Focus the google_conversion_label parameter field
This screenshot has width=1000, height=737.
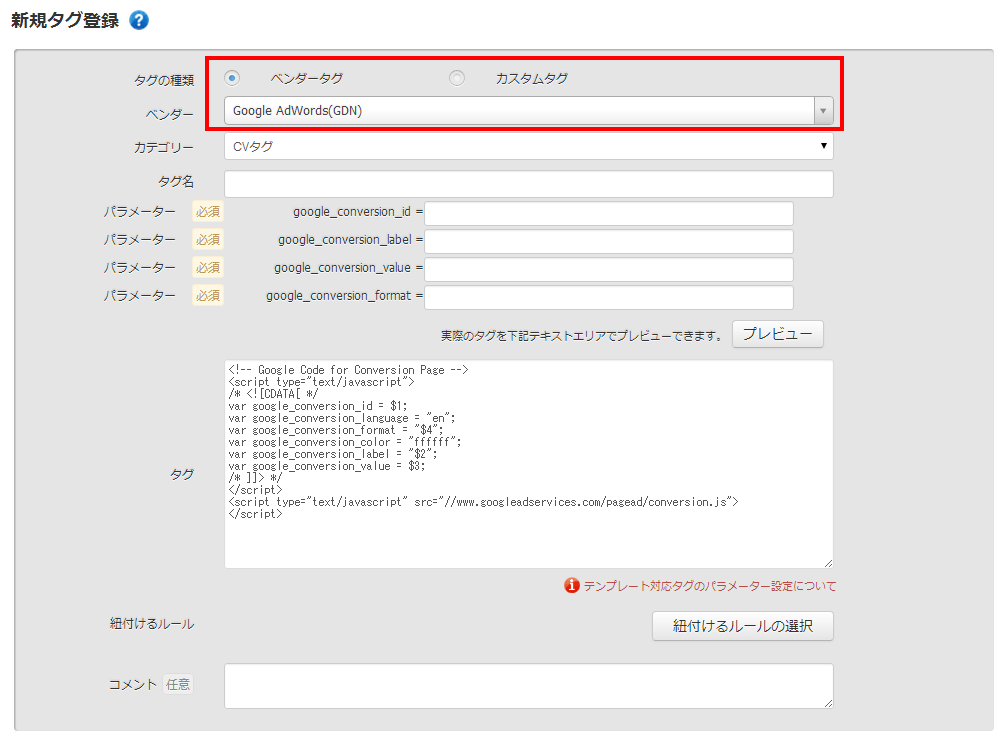click(x=608, y=242)
